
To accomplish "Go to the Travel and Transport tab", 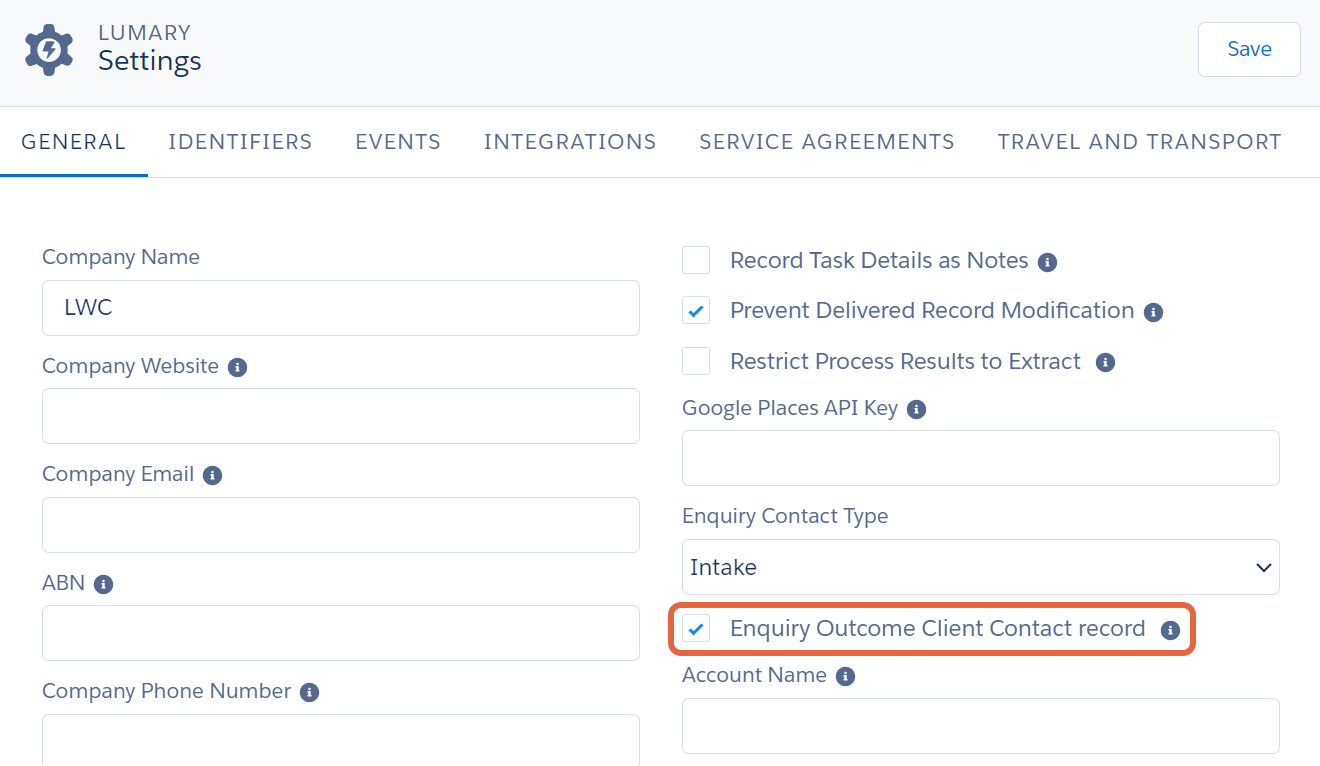I will pyautogui.click(x=1139, y=142).
